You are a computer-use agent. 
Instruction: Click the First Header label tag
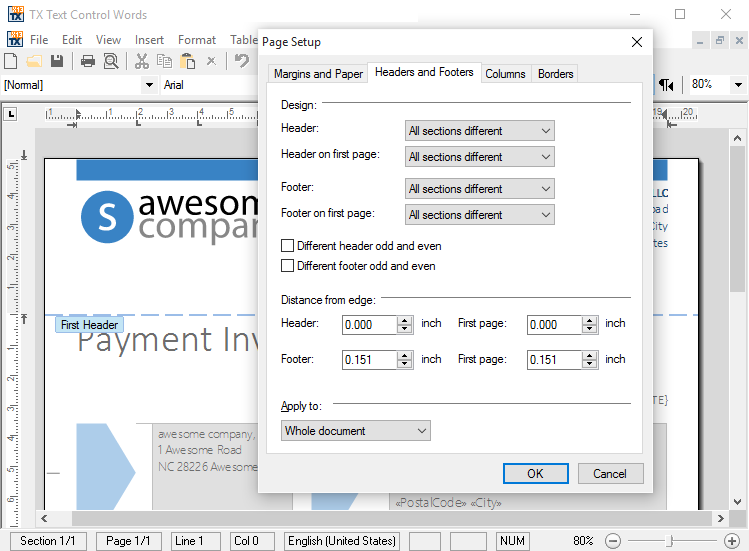click(x=89, y=325)
